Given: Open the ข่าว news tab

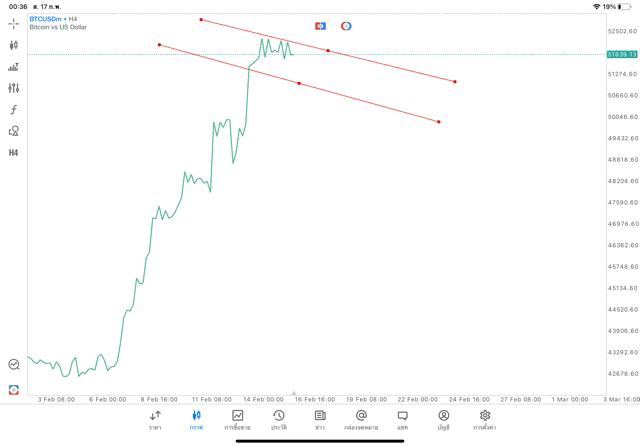Looking at the screenshot, I should [320, 419].
